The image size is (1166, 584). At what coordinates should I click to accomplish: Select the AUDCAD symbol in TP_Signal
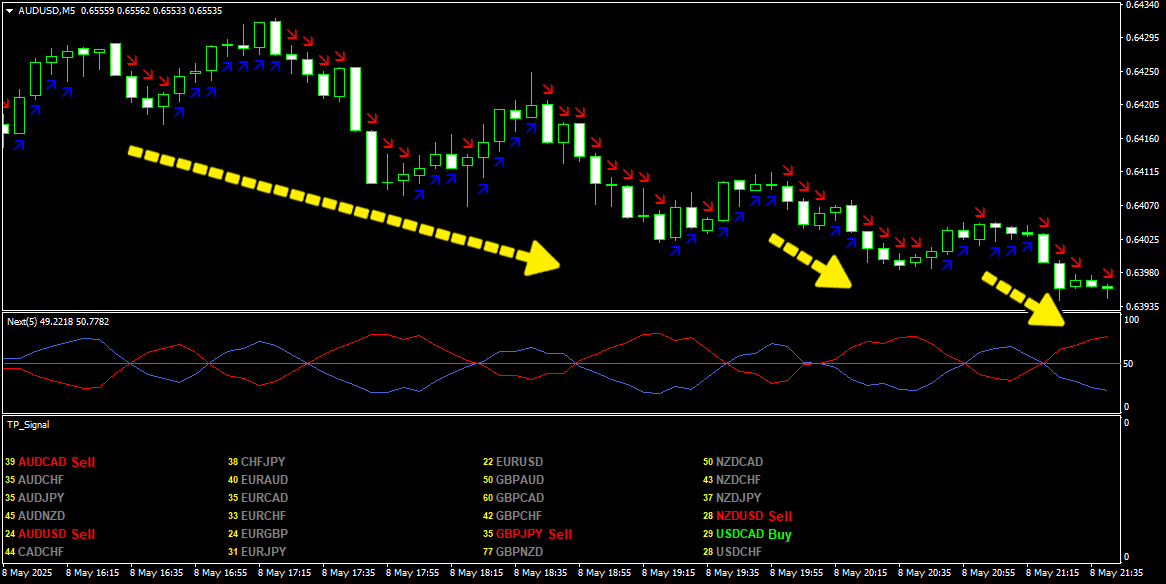tap(42, 462)
